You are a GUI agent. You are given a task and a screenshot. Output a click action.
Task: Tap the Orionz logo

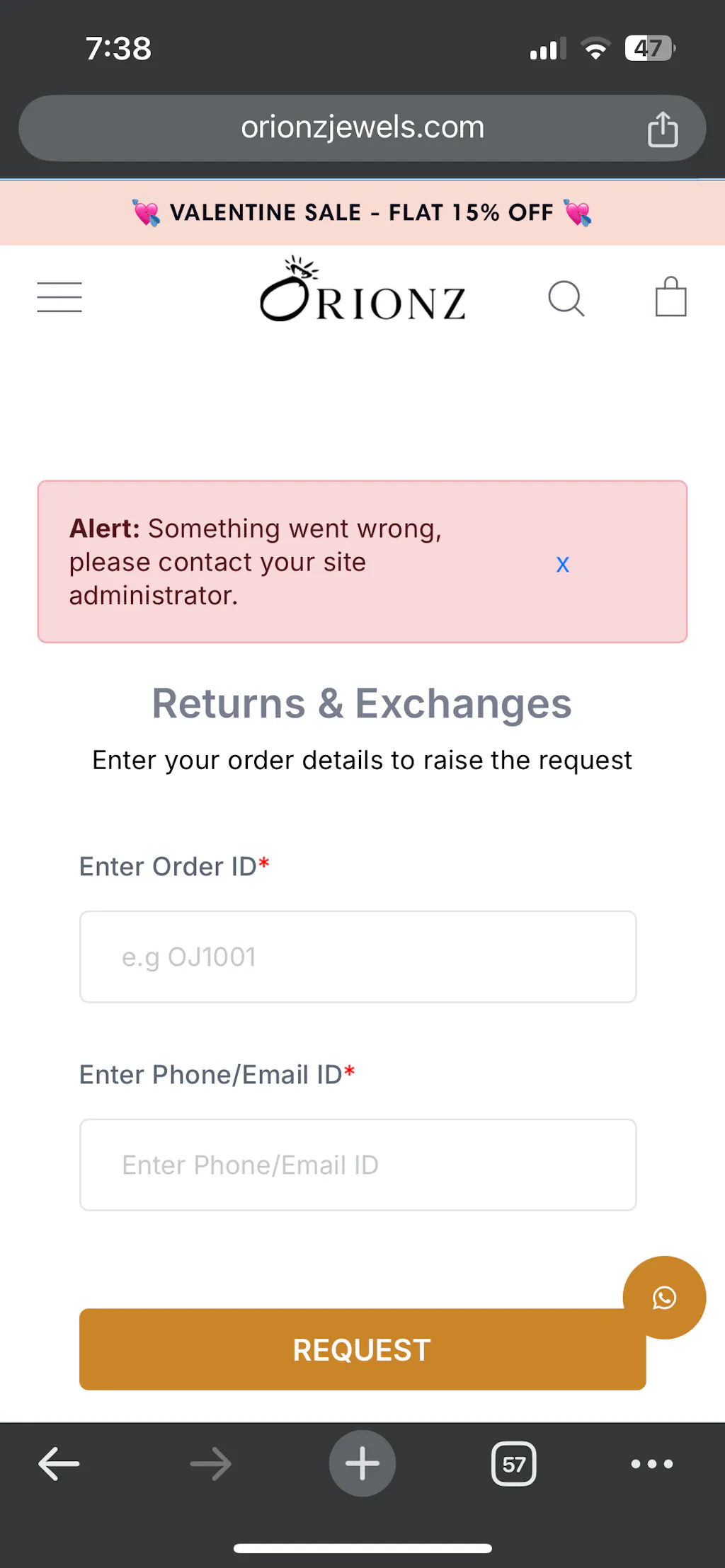tap(362, 292)
